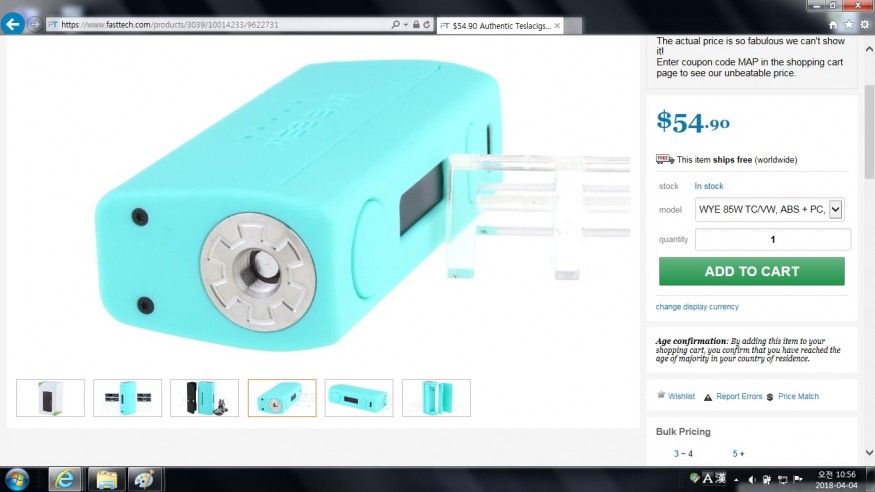Open the favorites star icon
Screen dimensions: 875x492
[849, 25]
